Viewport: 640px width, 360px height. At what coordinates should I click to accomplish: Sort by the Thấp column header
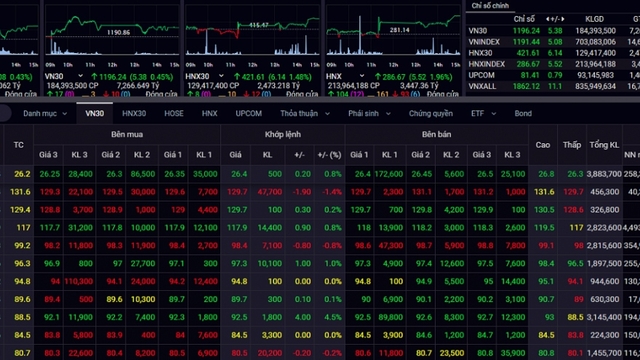pos(572,145)
